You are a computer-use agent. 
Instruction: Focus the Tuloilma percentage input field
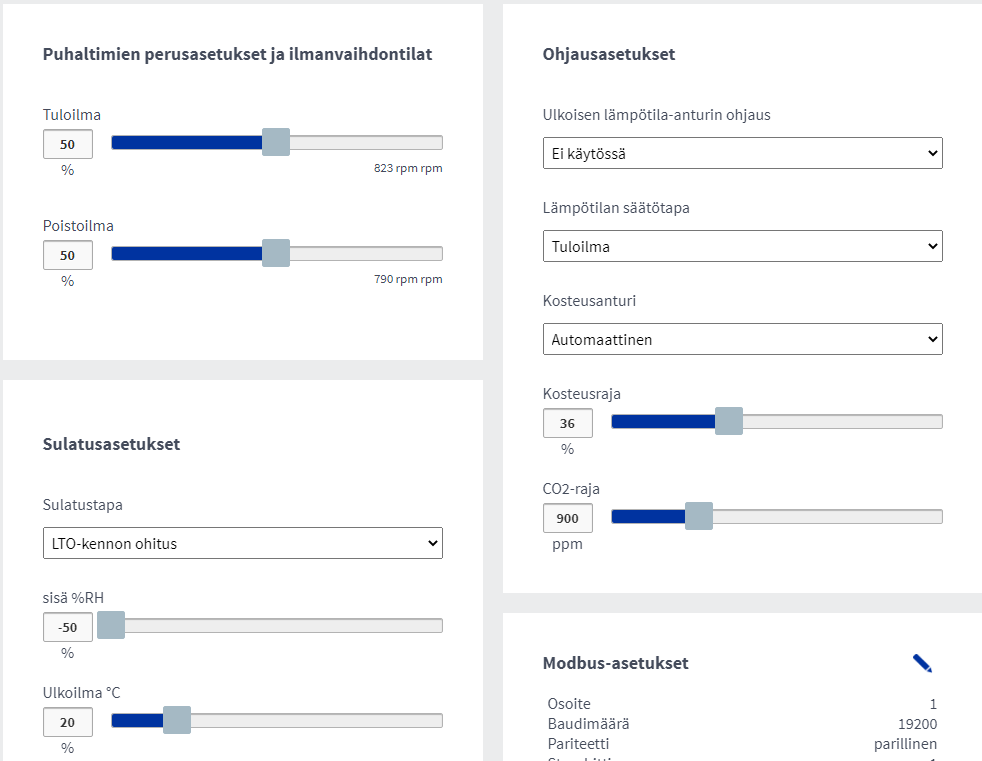[68, 144]
